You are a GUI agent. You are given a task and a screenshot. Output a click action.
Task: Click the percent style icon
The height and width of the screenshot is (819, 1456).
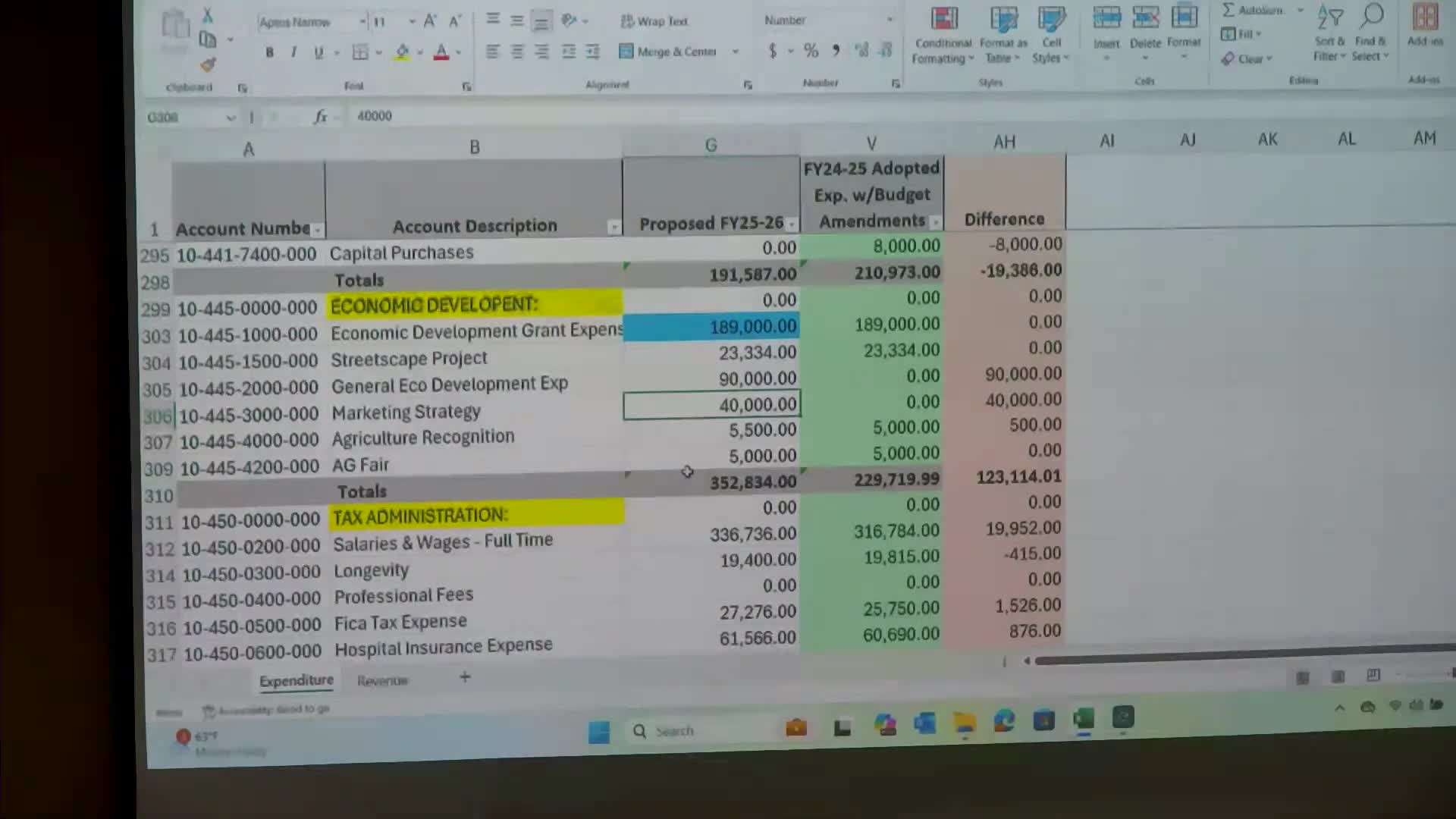coord(811,51)
